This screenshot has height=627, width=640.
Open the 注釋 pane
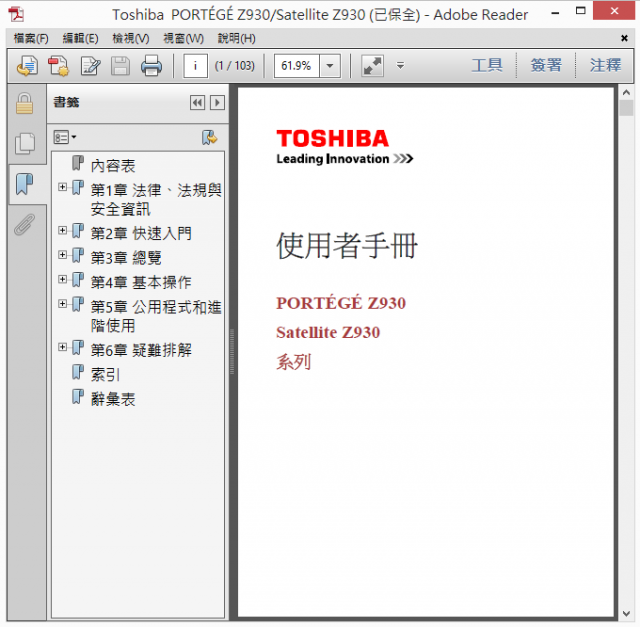click(605, 65)
